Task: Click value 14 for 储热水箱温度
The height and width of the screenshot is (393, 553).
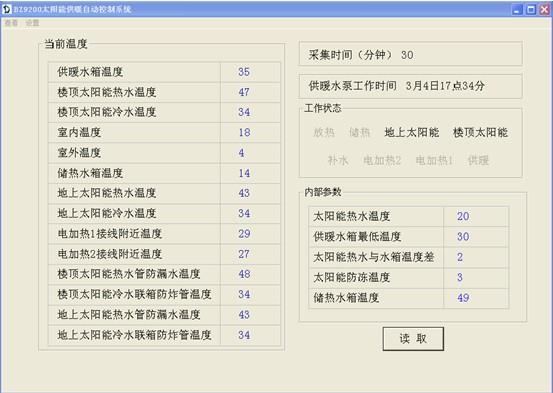Action: [244, 173]
